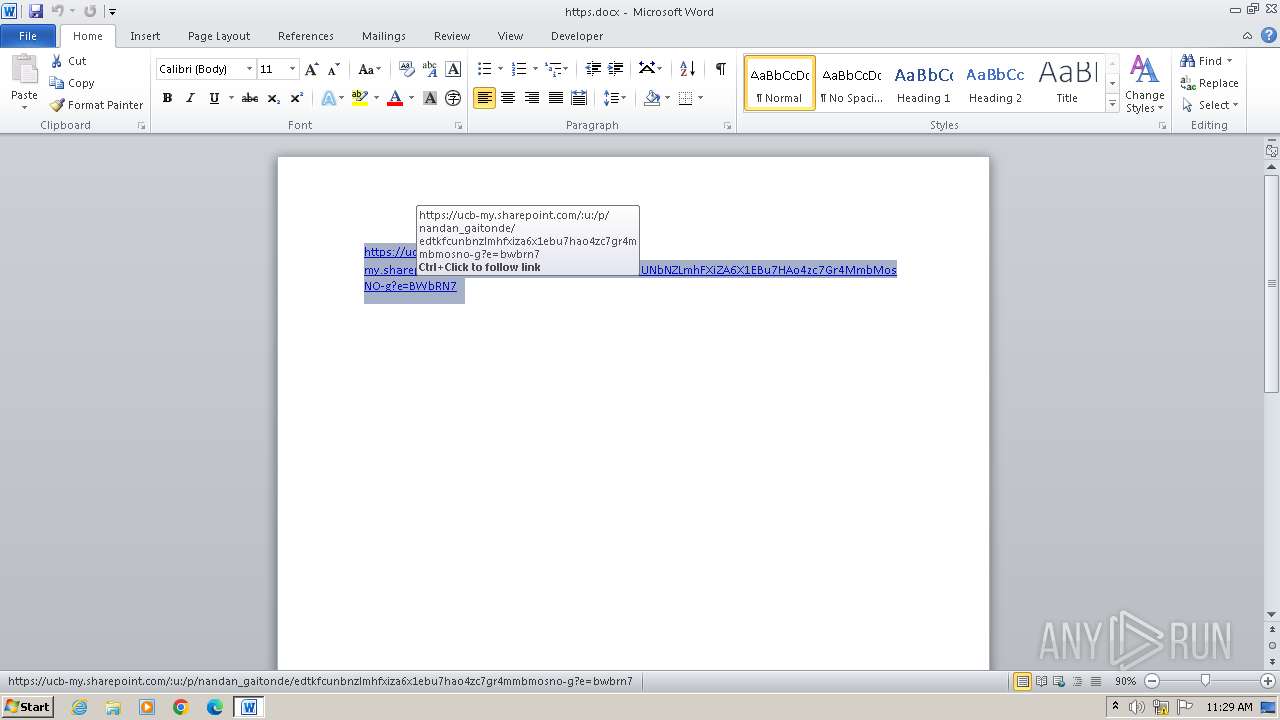Open the font name dropdown
Image resolution: width=1280 pixels, height=720 pixels.
tap(249, 69)
